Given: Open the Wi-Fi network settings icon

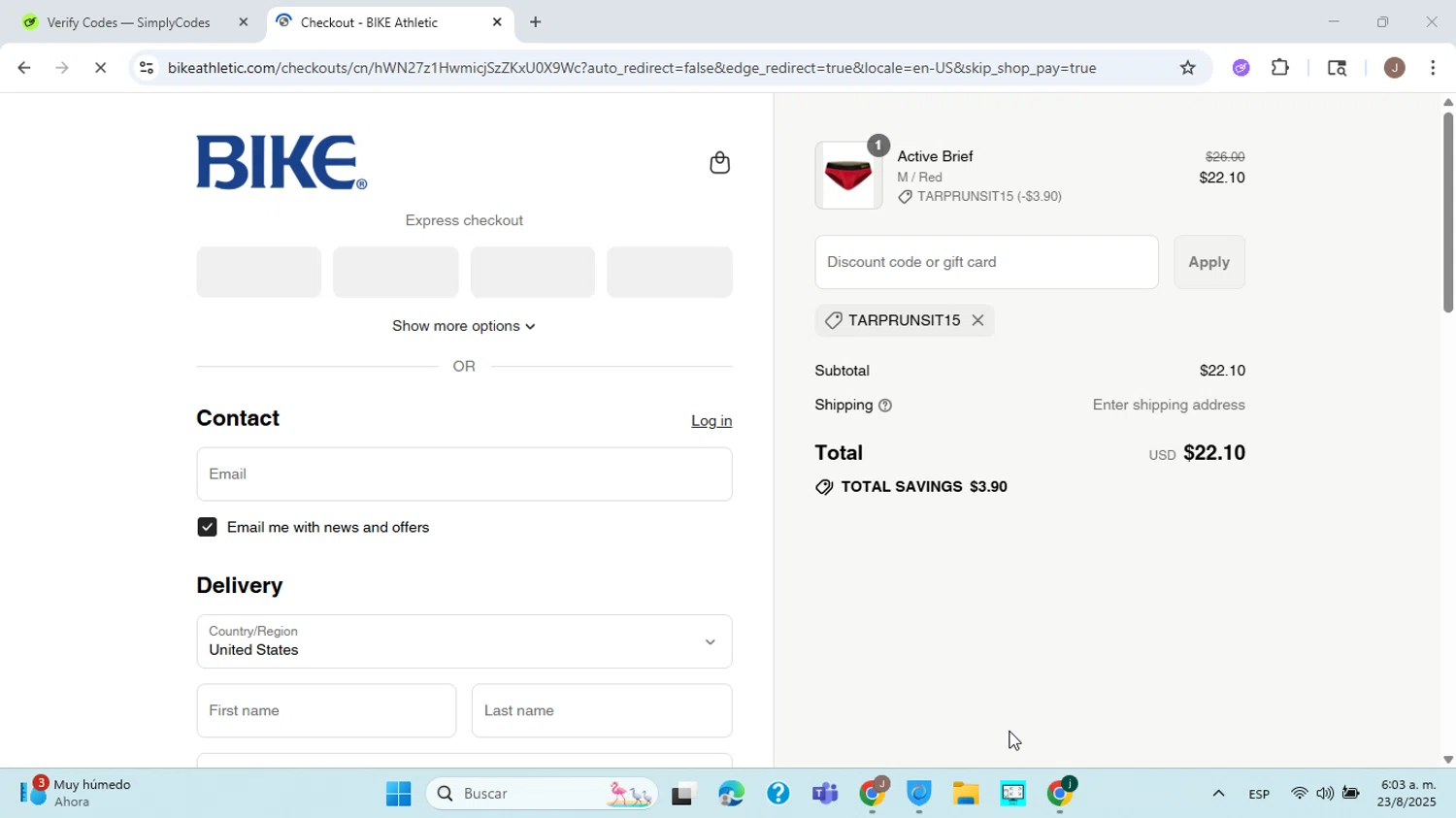Looking at the screenshot, I should pos(1299,794).
